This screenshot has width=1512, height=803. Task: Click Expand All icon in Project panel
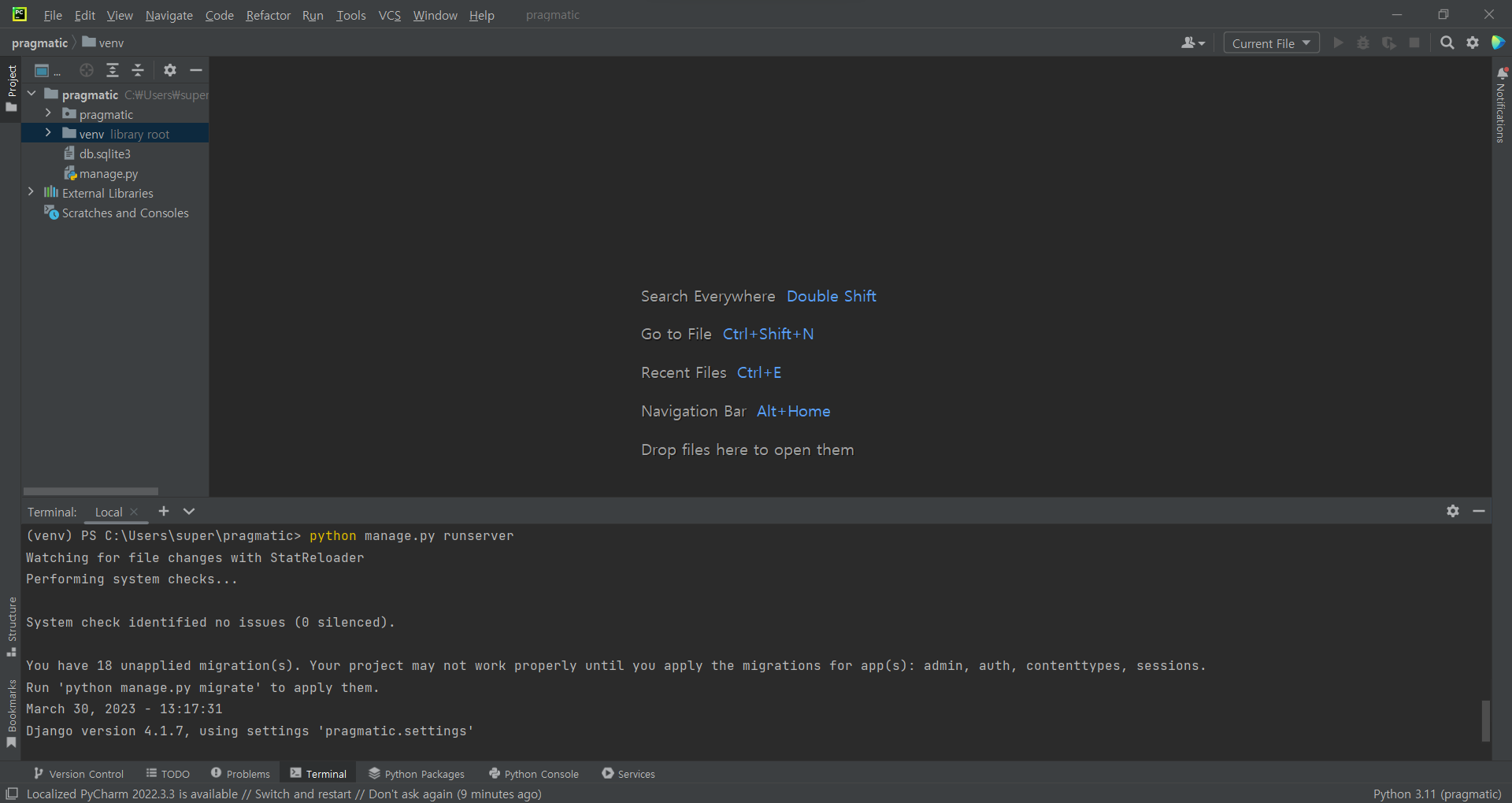click(113, 70)
